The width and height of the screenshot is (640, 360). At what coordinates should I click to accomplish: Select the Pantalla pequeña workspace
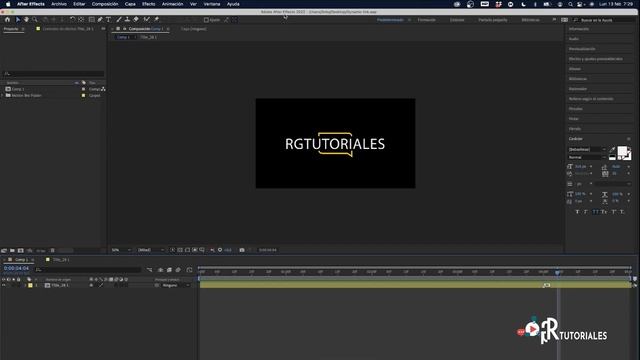(493, 20)
